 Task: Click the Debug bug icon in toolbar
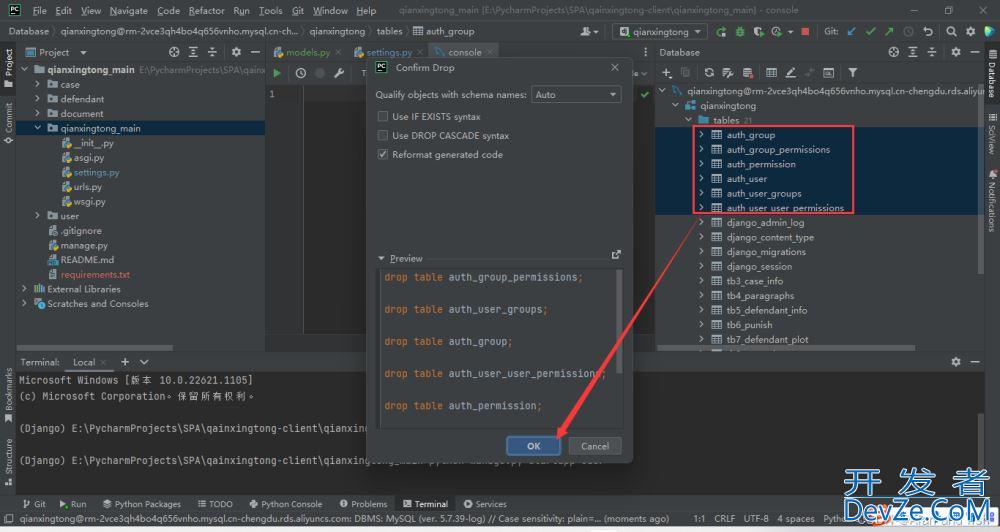(x=740, y=31)
